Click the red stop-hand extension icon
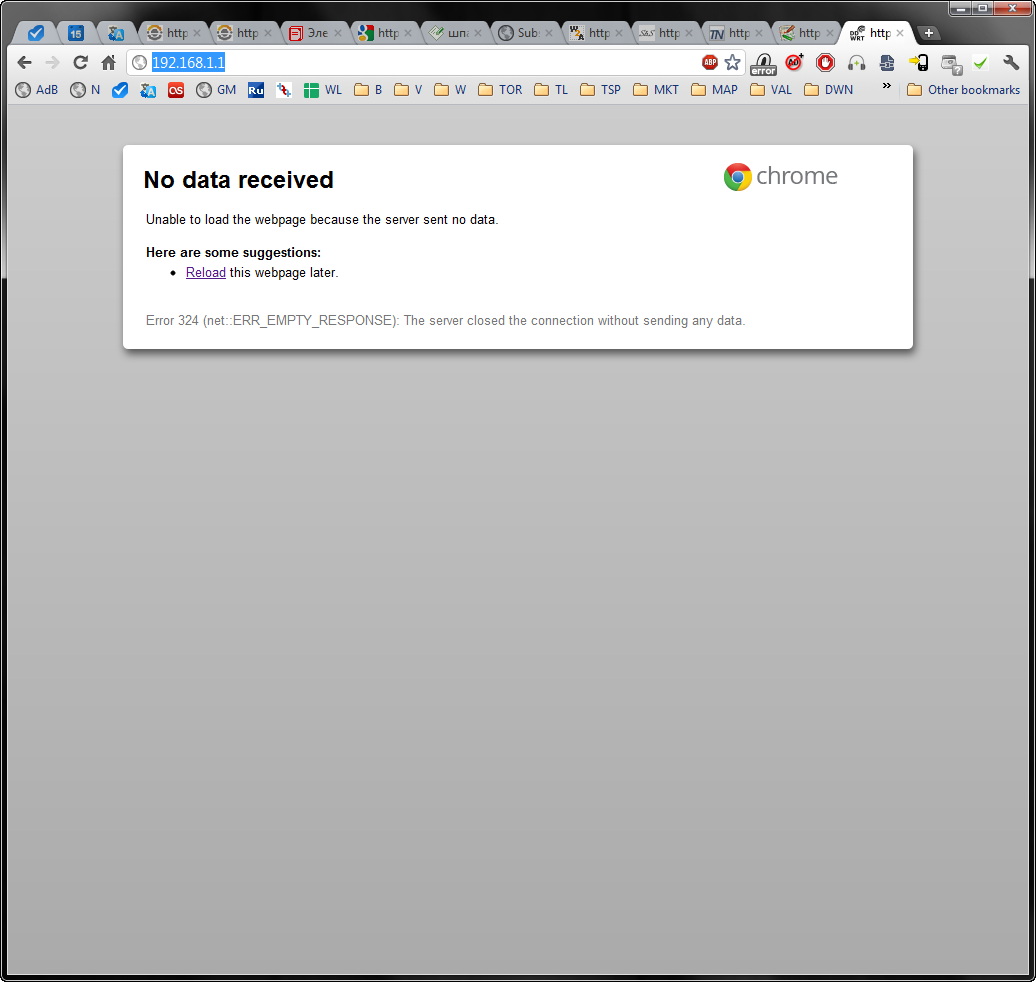Screen dimensions: 1036x982 825,62
